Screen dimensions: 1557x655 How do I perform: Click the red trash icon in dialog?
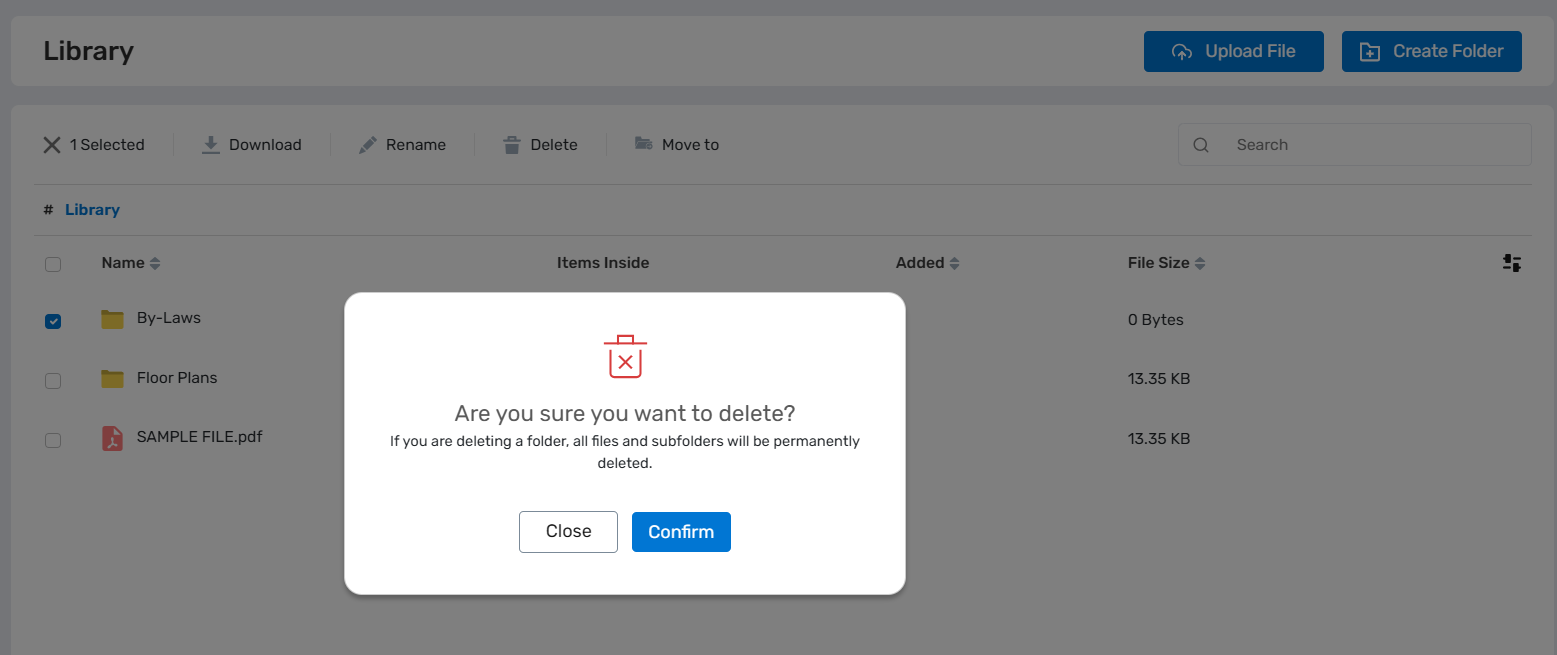point(625,357)
